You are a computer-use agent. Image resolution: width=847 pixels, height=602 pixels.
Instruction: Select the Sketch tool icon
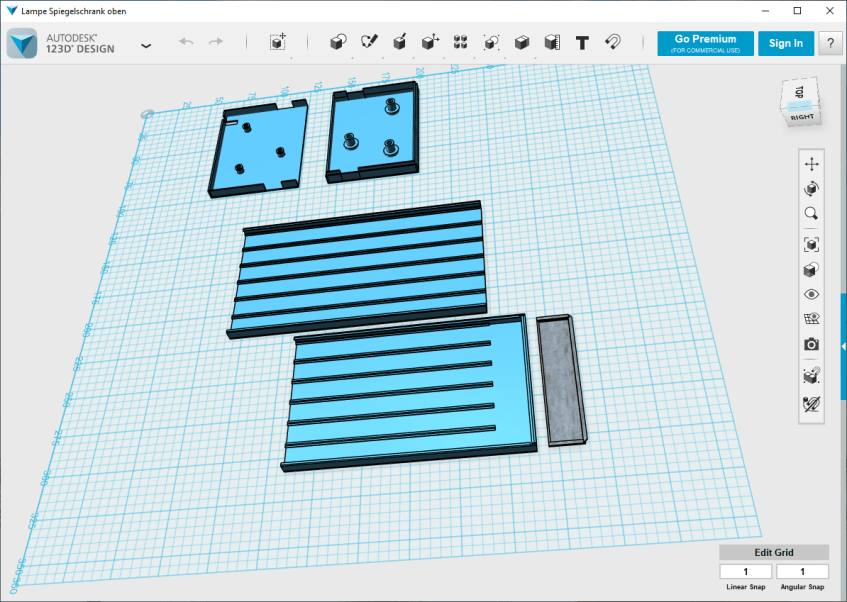click(369, 42)
